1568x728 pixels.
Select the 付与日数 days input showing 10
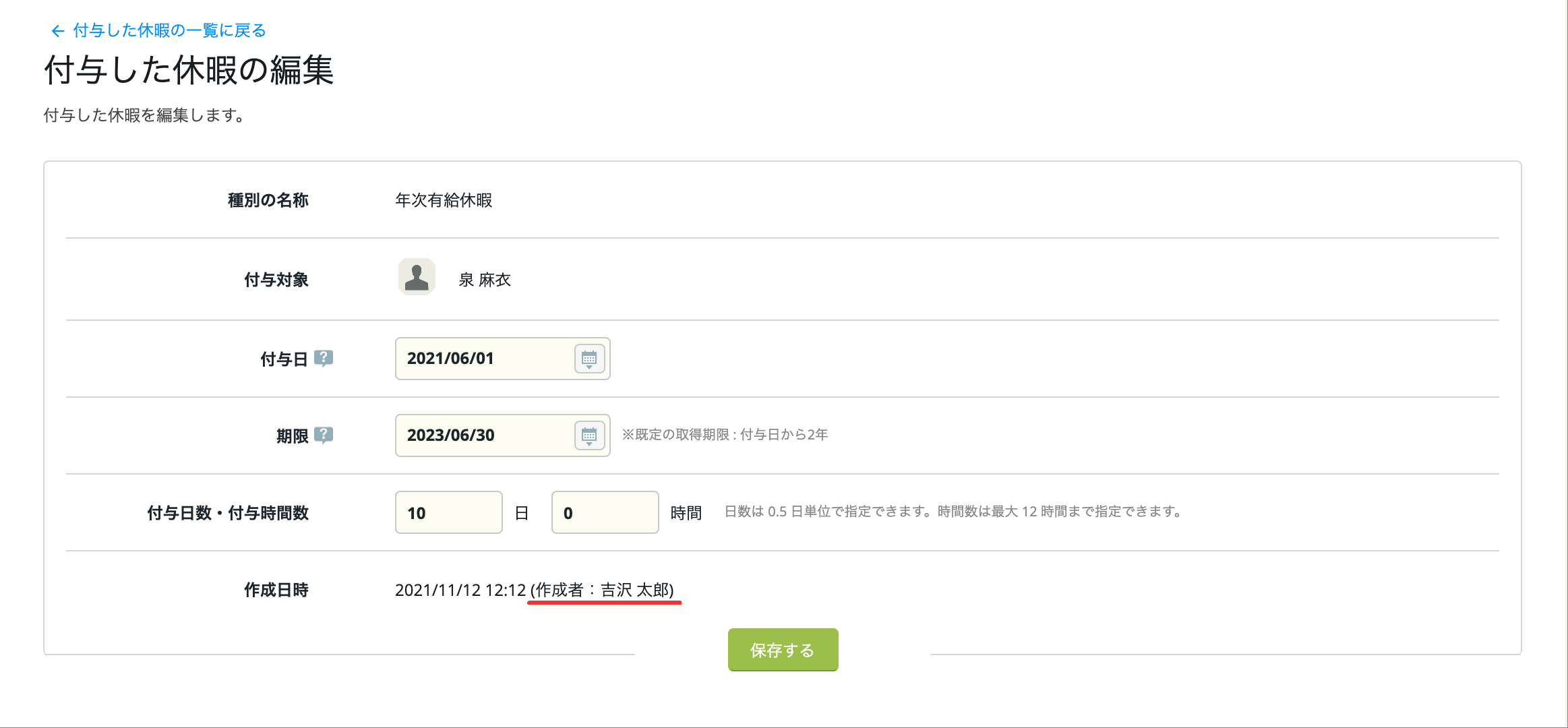coord(449,512)
